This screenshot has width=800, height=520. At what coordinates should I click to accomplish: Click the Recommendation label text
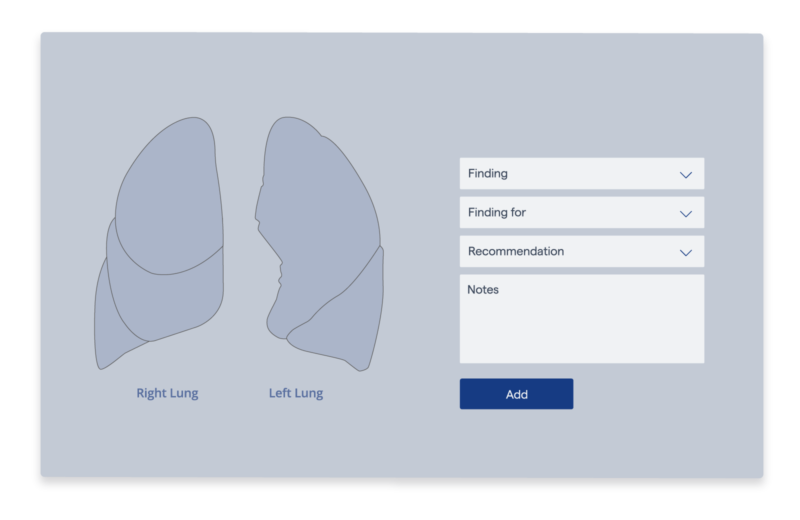pyautogui.click(x=516, y=251)
